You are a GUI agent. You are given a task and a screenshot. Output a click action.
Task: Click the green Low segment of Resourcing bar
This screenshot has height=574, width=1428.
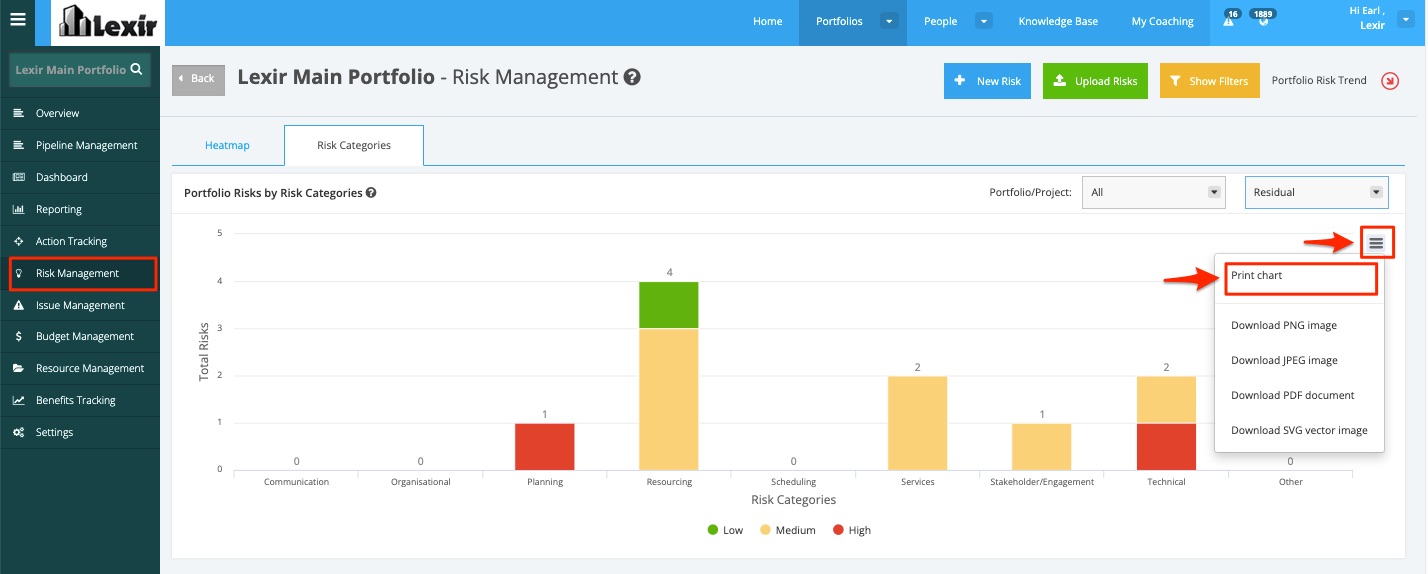(x=669, y=305)
